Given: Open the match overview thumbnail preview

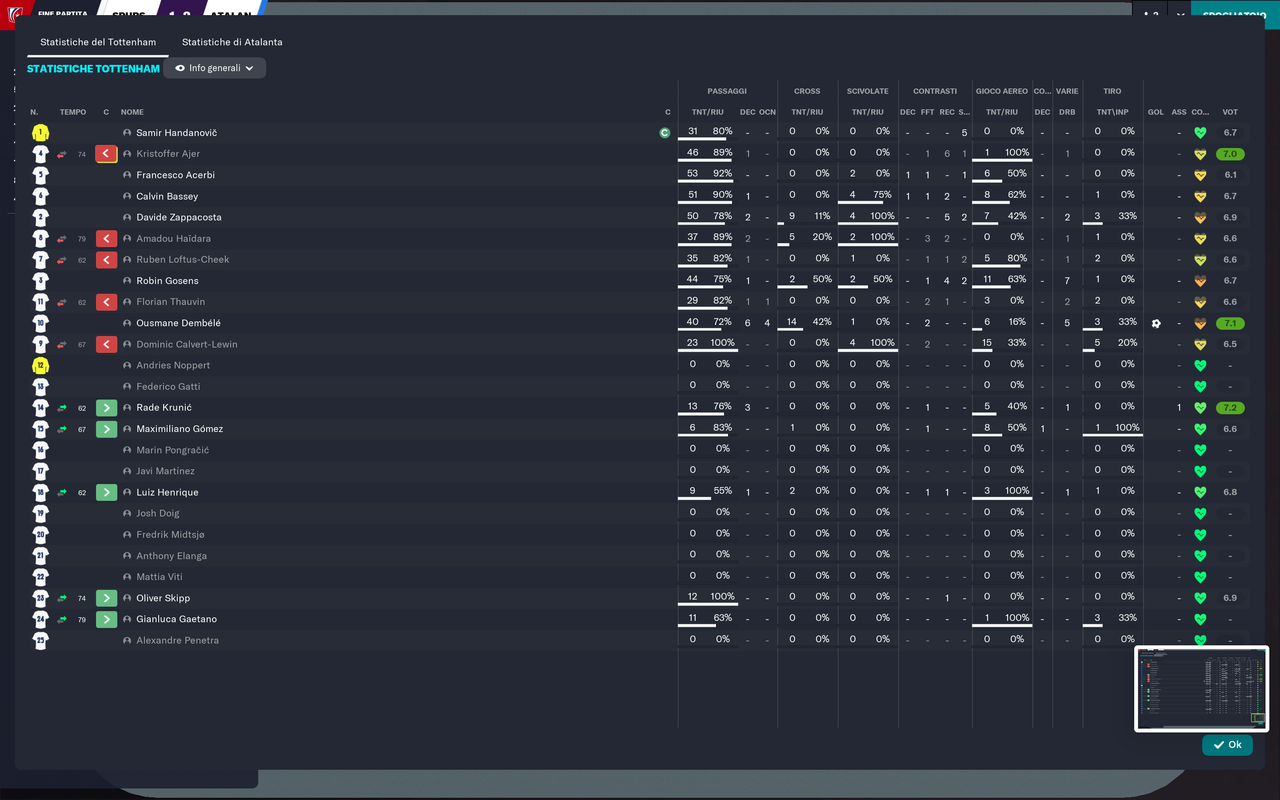Looking at the screenshot, I should point(1202,689).
